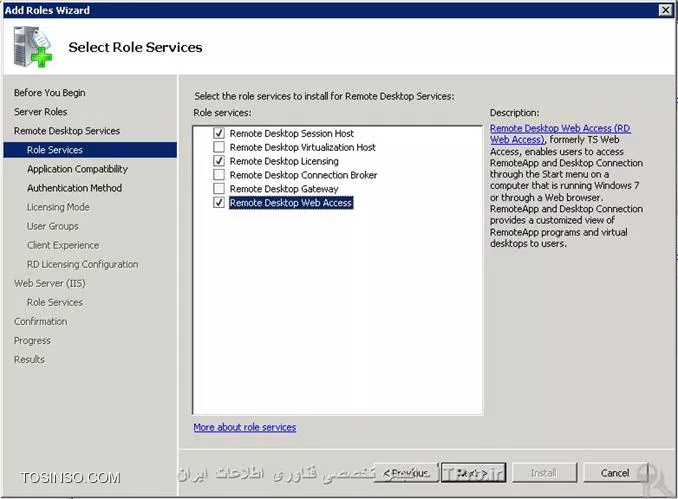
Task: Click the Add Roles server icon
Action: coord(32,47)
